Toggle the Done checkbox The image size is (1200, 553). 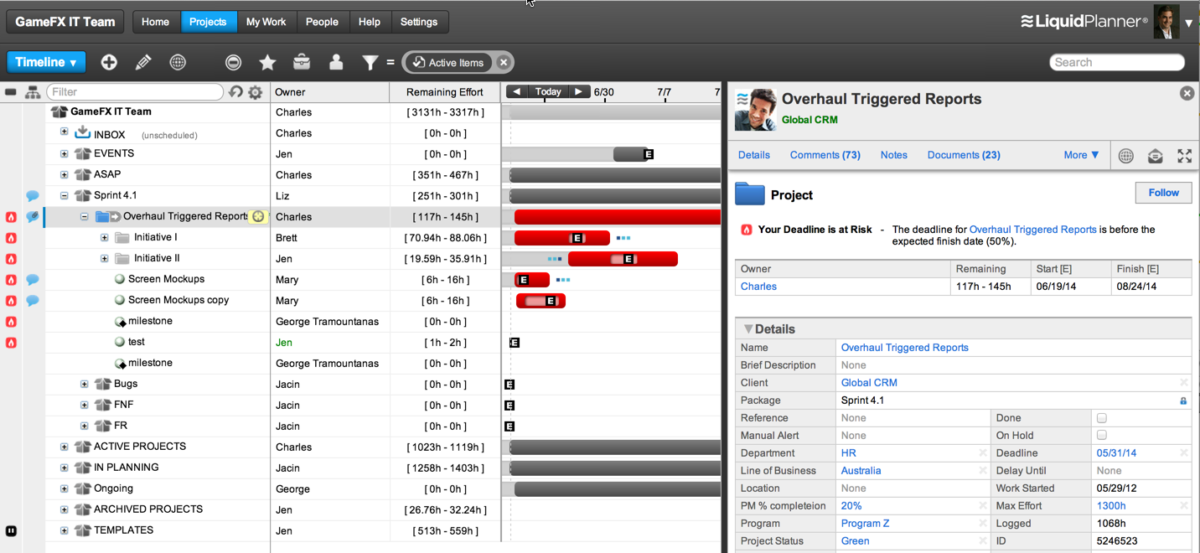[x=1102, y=418]
